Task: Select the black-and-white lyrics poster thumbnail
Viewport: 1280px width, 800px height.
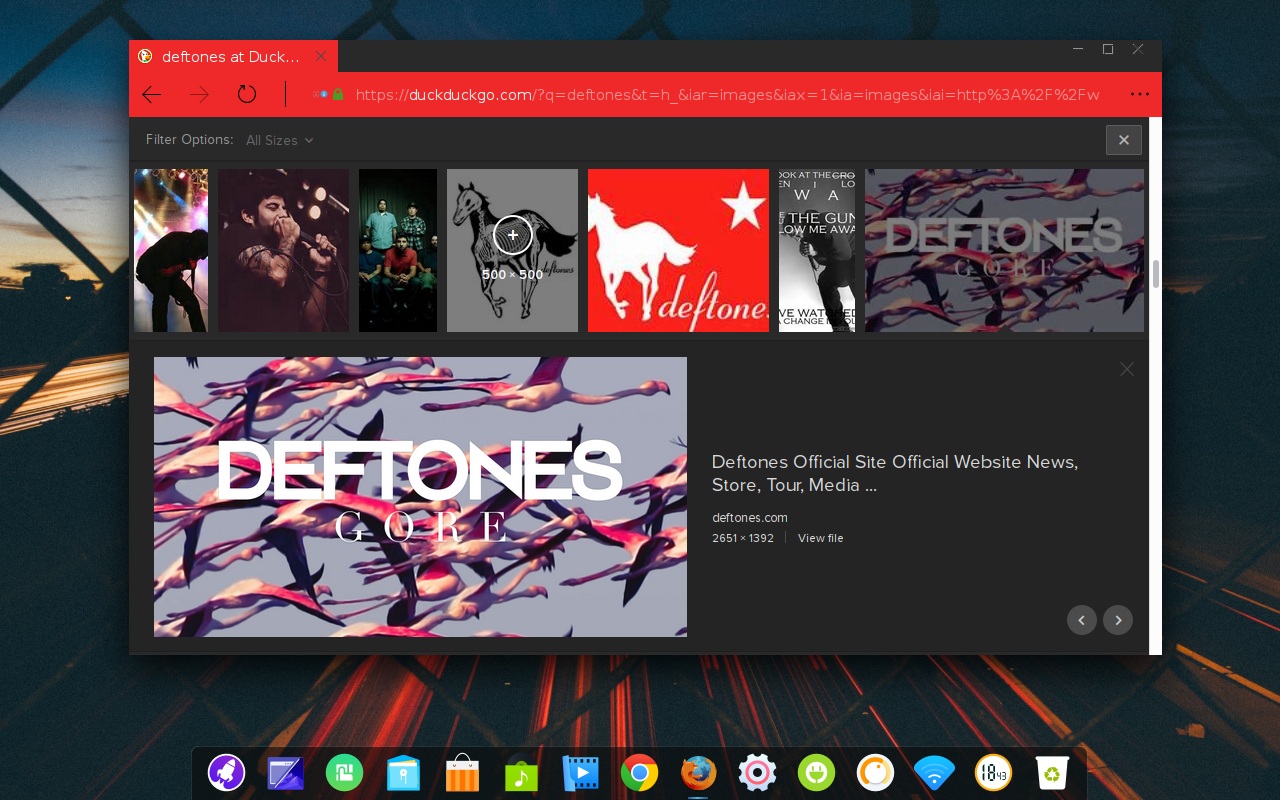Action: tap(817, 250)
